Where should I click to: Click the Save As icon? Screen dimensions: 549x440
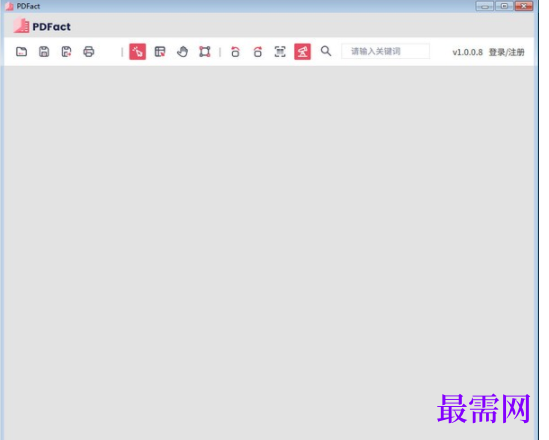tap(67, 52)
